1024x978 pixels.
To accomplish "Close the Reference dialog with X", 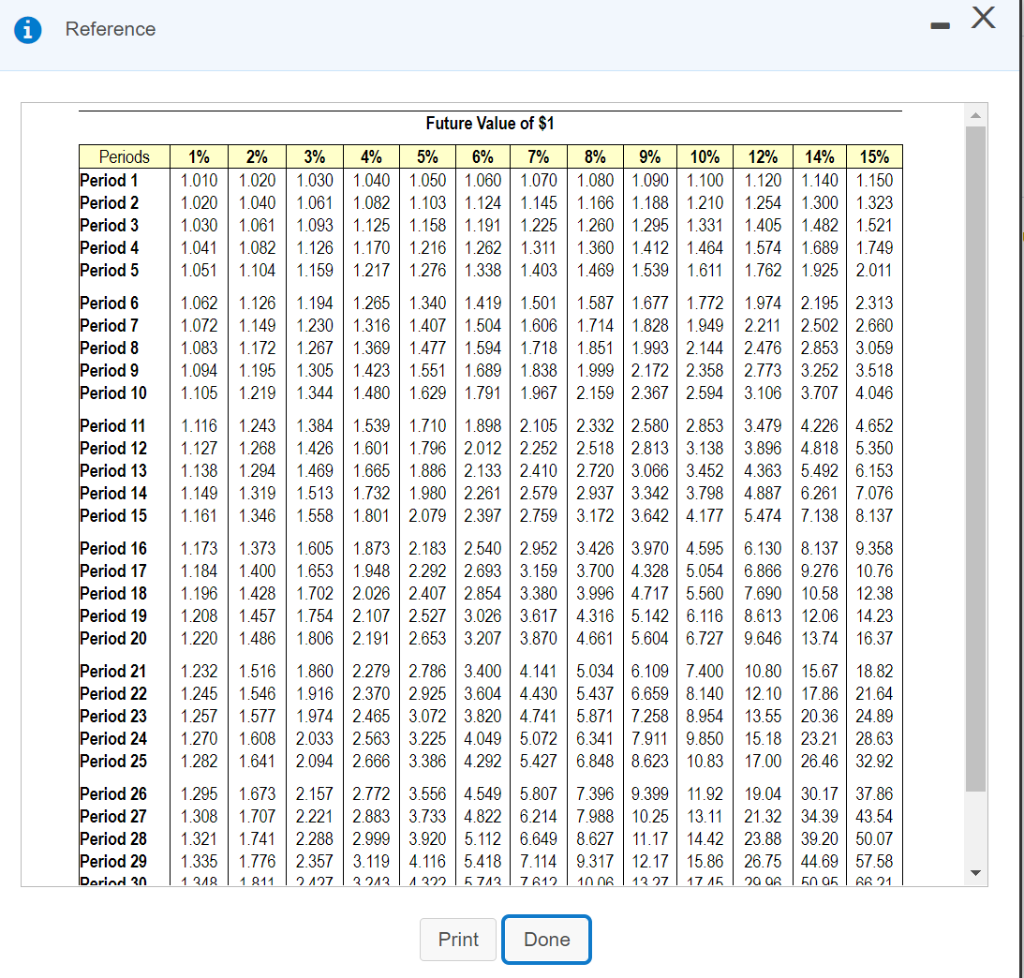I will pos(983,18).
